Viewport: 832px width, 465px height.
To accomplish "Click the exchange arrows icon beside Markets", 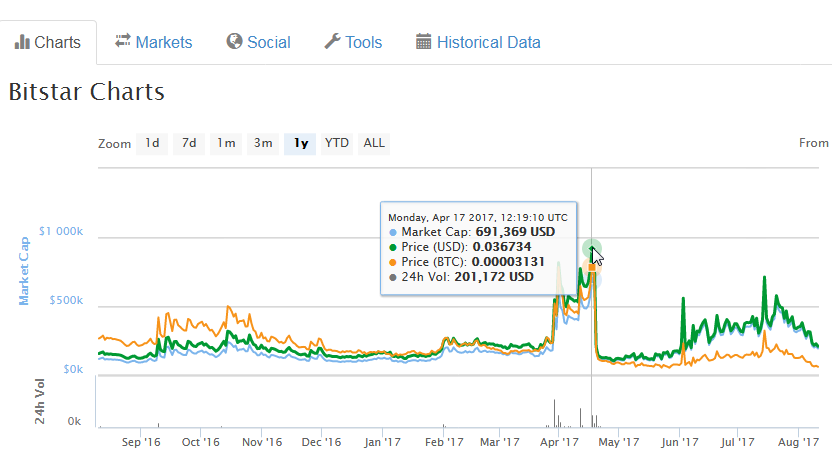I will 123,41.
